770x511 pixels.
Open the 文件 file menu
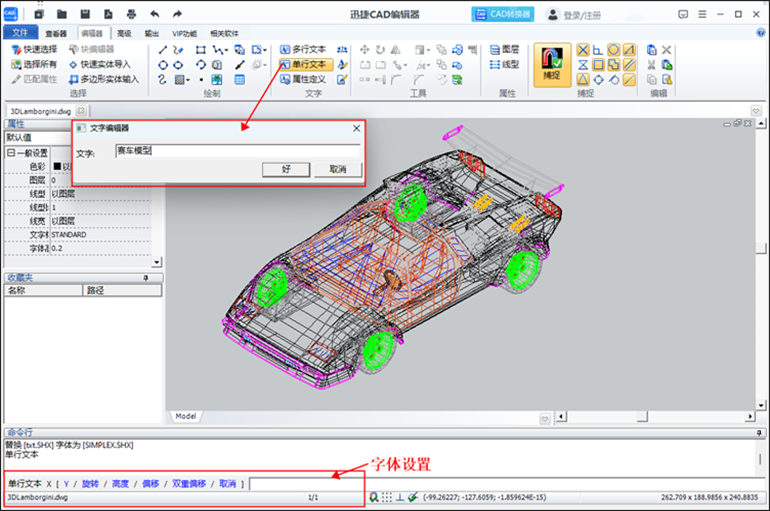20,32
